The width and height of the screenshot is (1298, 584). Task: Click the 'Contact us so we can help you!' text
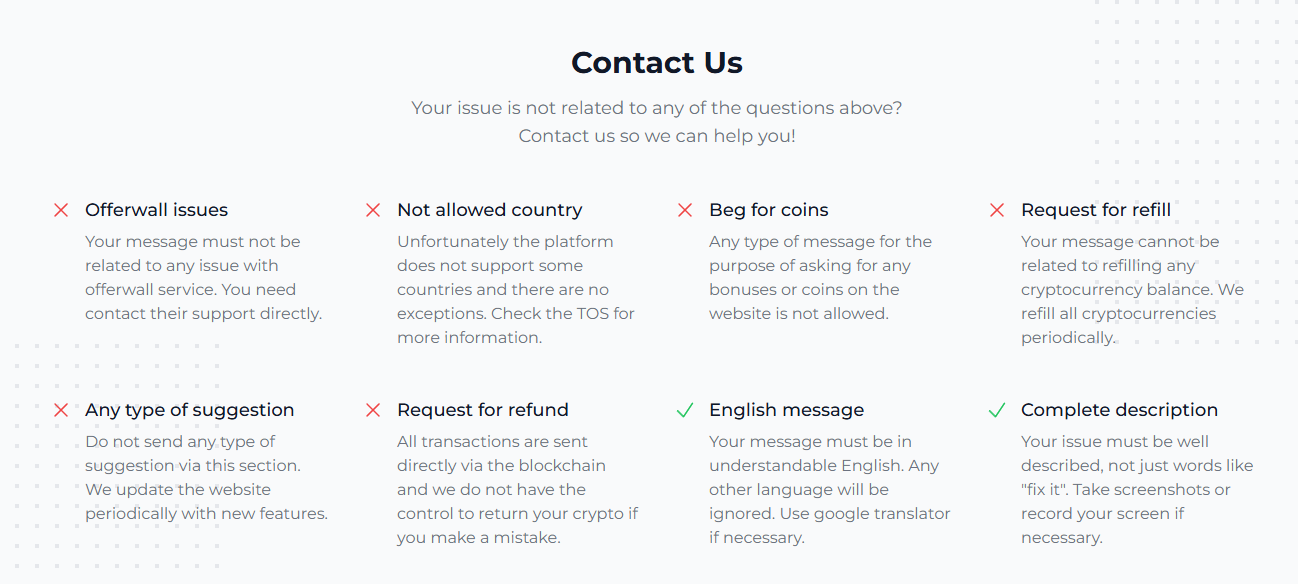[x=657, y=136]
